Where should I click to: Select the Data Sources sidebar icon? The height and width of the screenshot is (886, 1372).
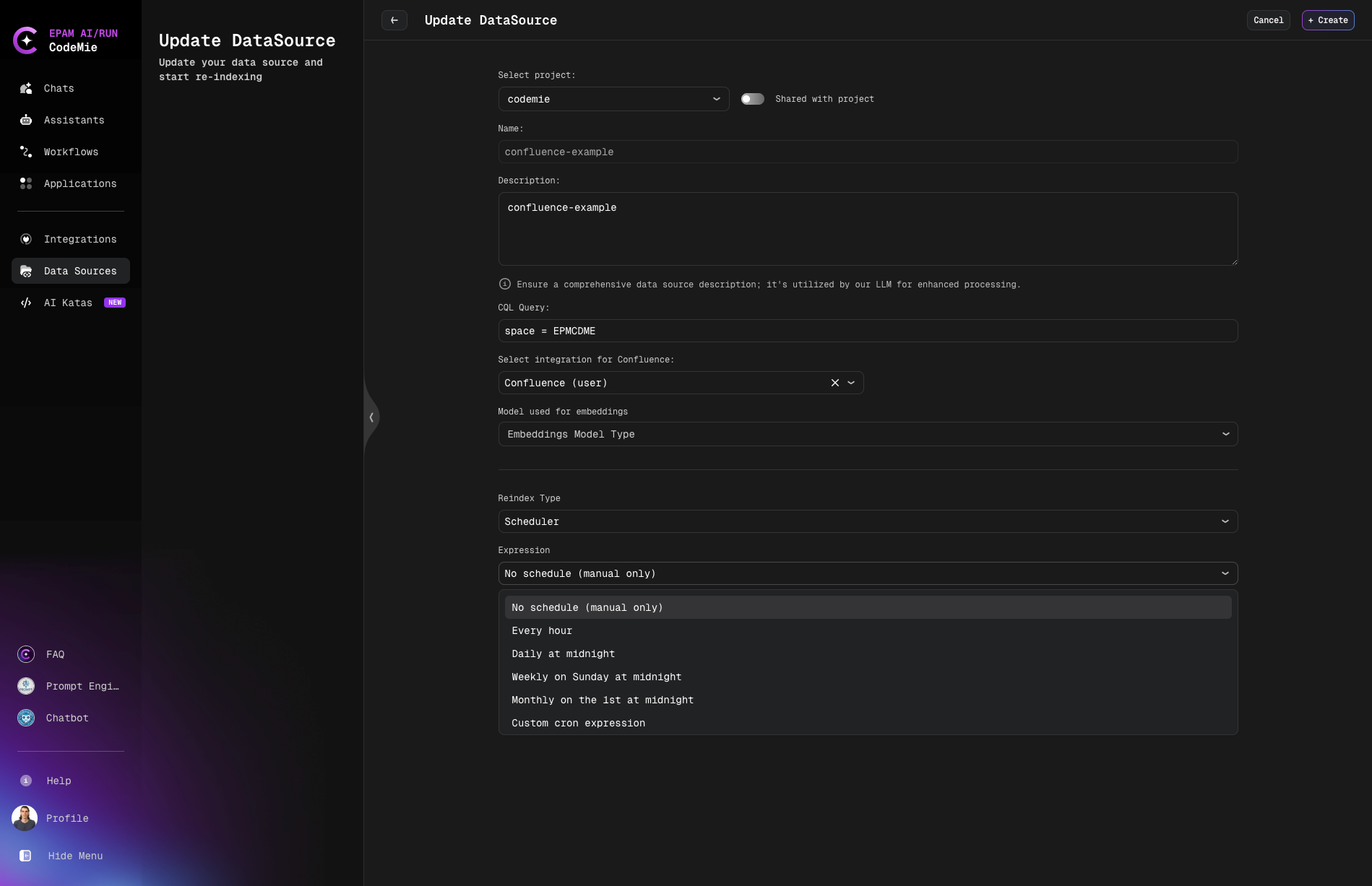tap(25, 271)
